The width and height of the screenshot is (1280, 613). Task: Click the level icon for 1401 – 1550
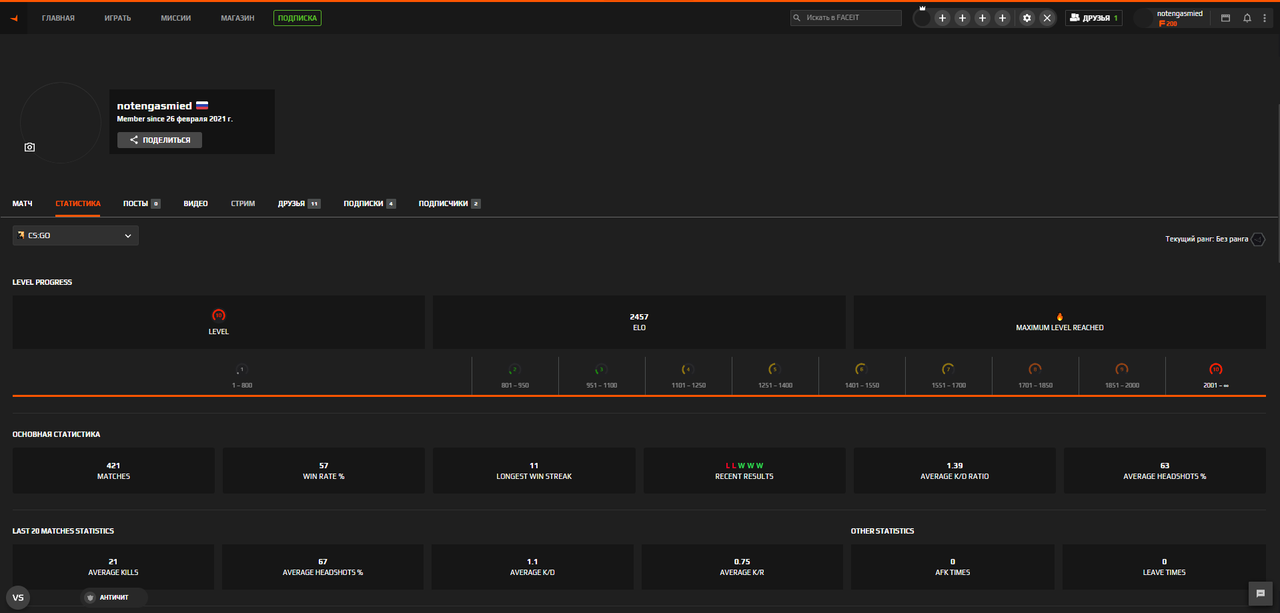[x=861, y=369]
